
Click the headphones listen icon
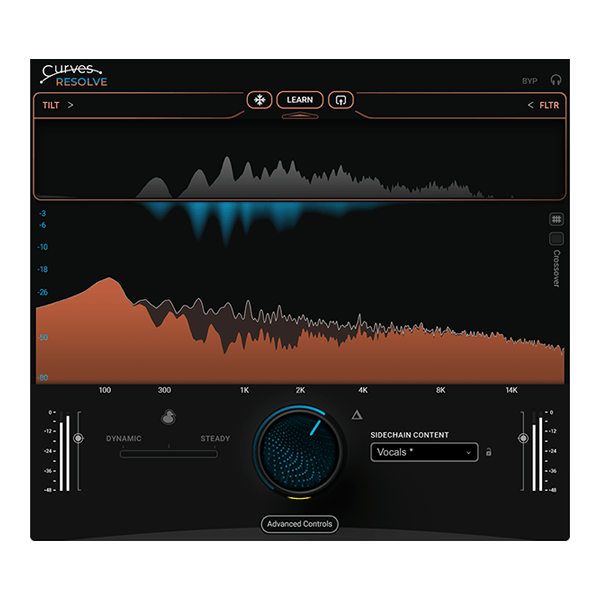tap(556, 80)
